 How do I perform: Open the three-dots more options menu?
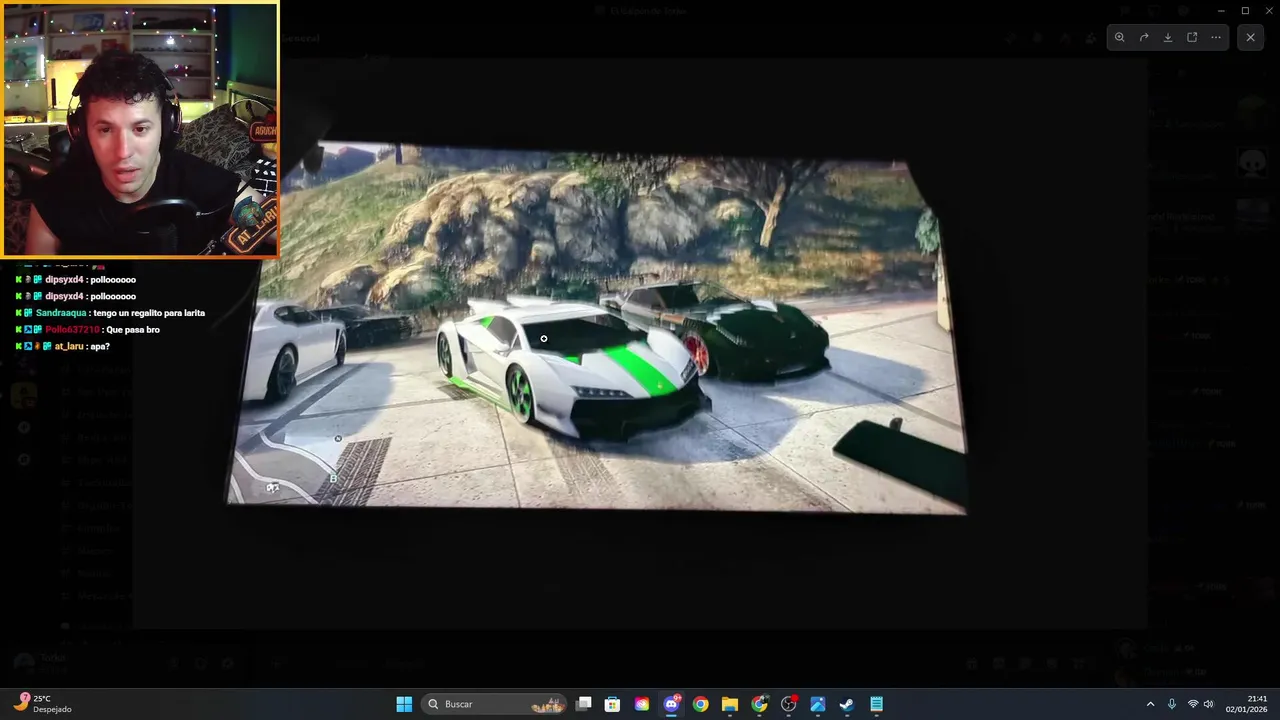coord(1216,37)
